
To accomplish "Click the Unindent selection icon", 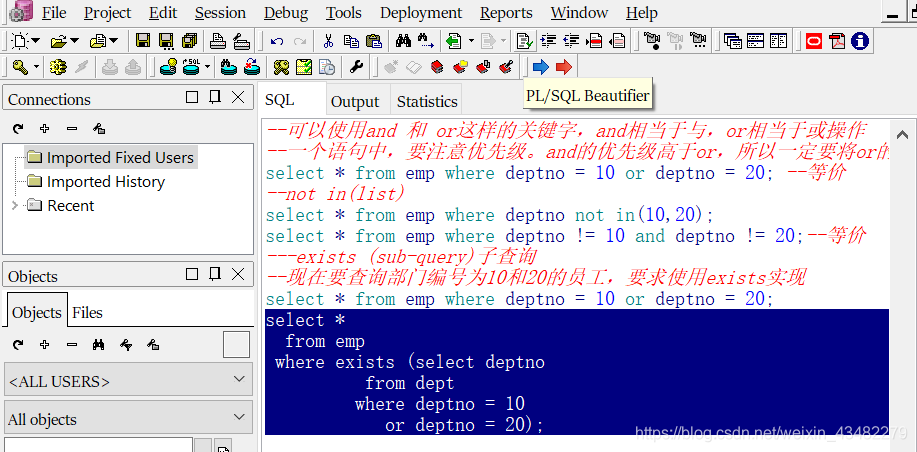I will tap(571, 41).
